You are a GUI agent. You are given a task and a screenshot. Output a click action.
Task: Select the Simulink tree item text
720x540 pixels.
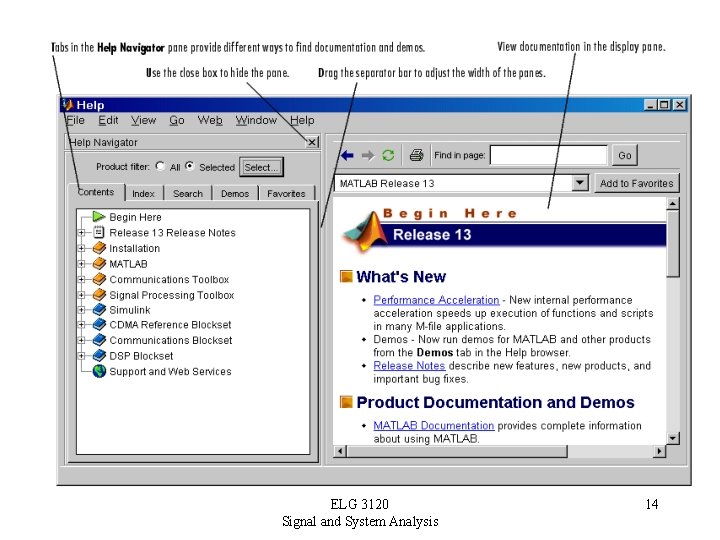tap(130, 310)
